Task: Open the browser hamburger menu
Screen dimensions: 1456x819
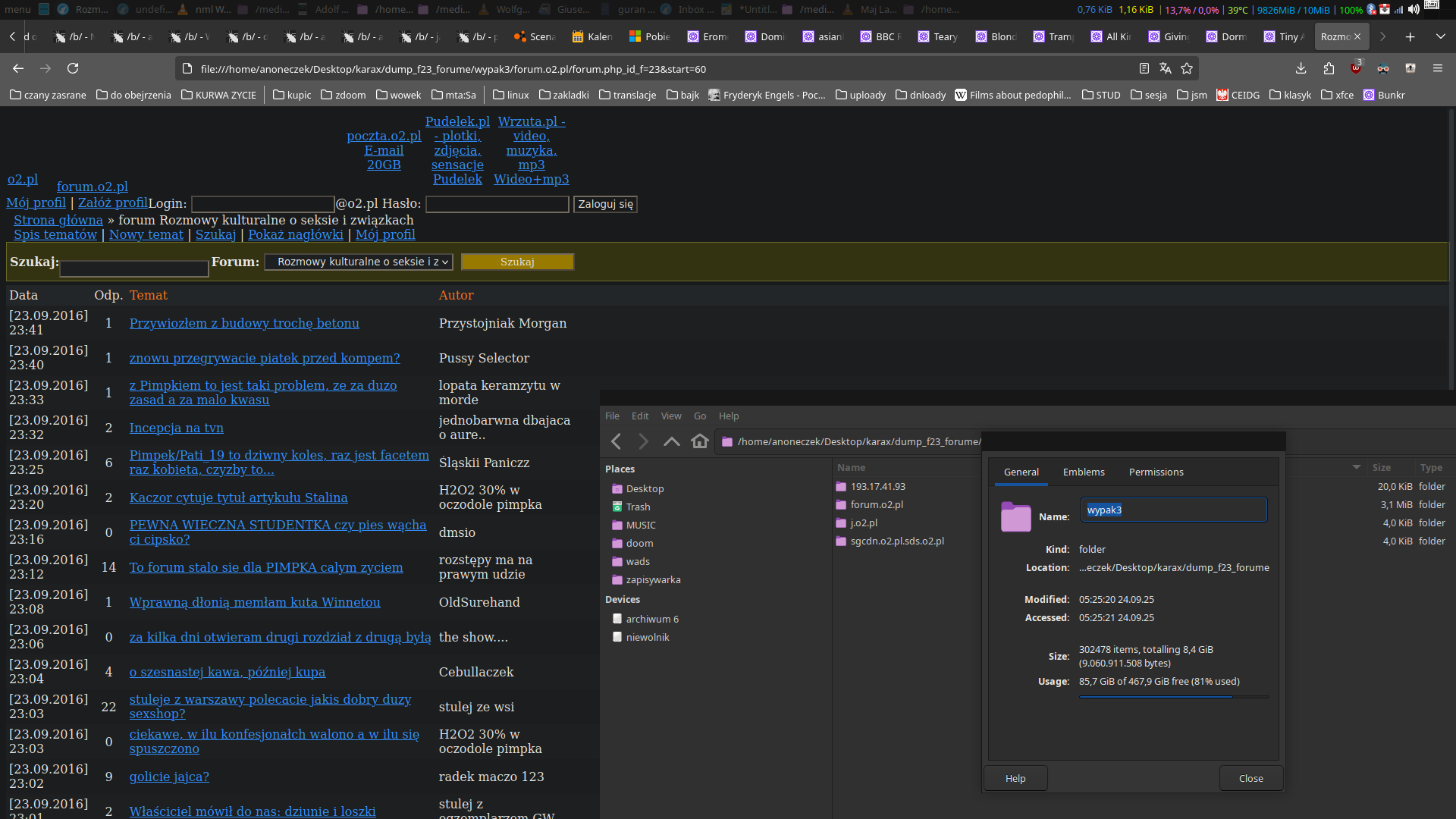Action: point(1437,68)
